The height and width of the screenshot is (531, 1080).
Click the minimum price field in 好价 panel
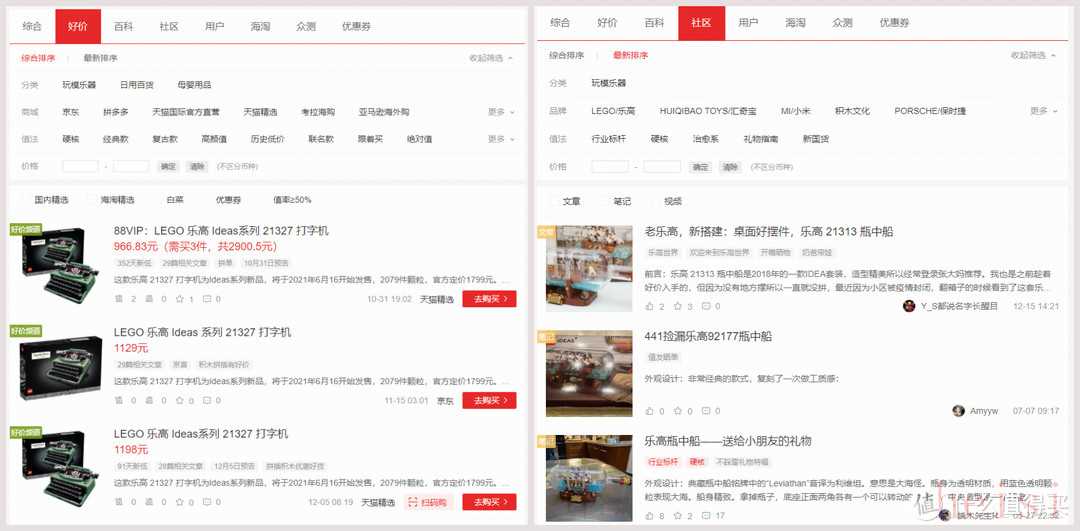pos(80,166)
